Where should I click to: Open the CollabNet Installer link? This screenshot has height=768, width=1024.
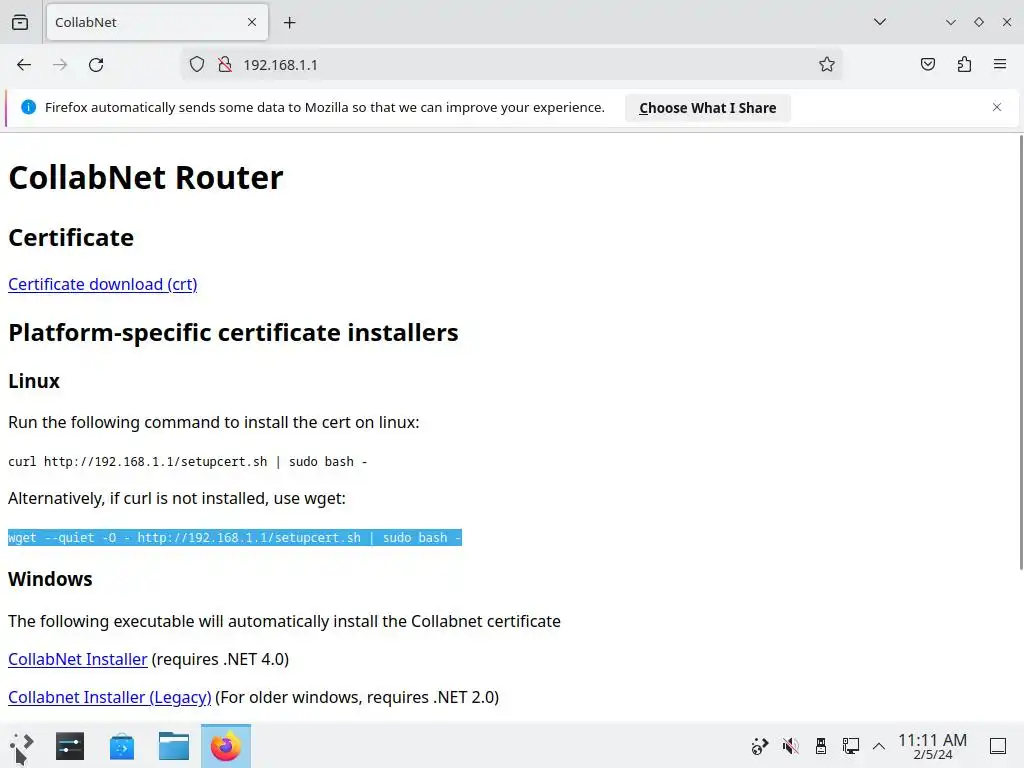78,659
